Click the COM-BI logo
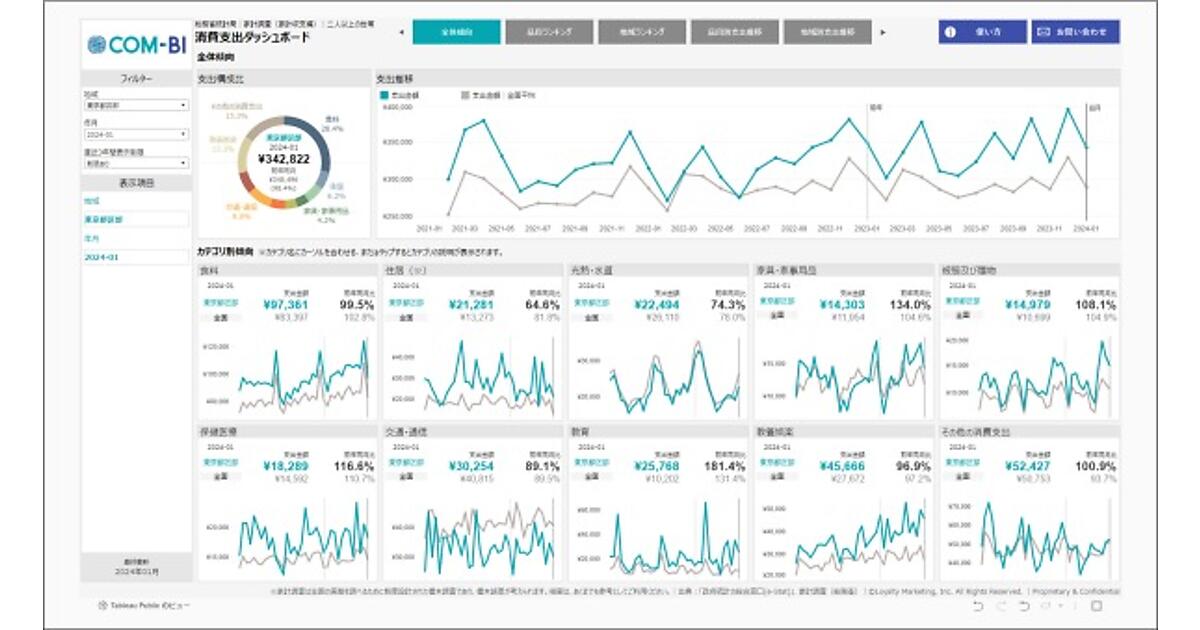Viewport: 1200px width, 630px height. coord(134,44)
